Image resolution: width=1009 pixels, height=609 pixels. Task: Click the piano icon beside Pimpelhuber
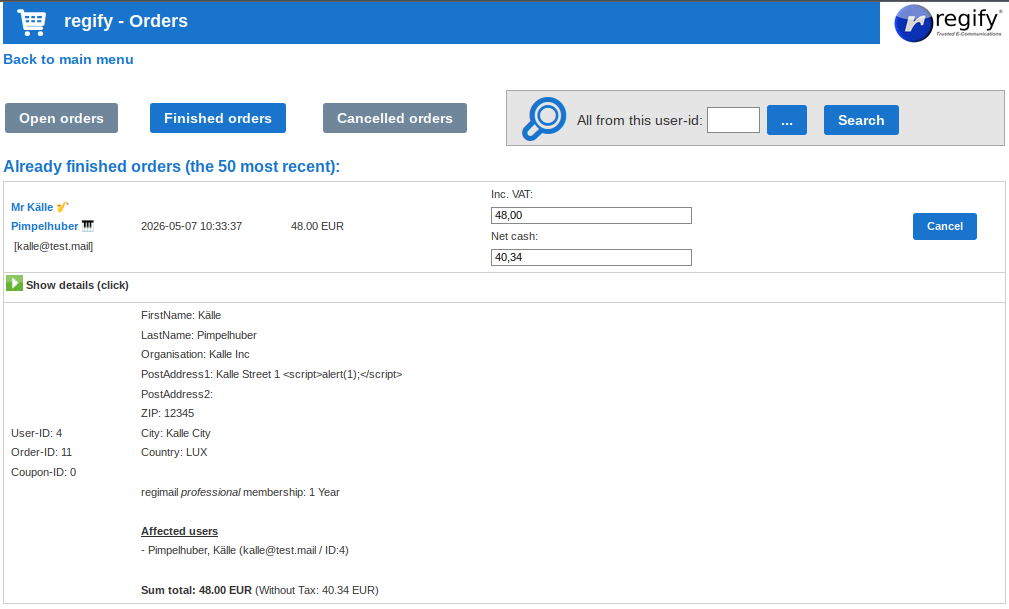click(88, 225)
